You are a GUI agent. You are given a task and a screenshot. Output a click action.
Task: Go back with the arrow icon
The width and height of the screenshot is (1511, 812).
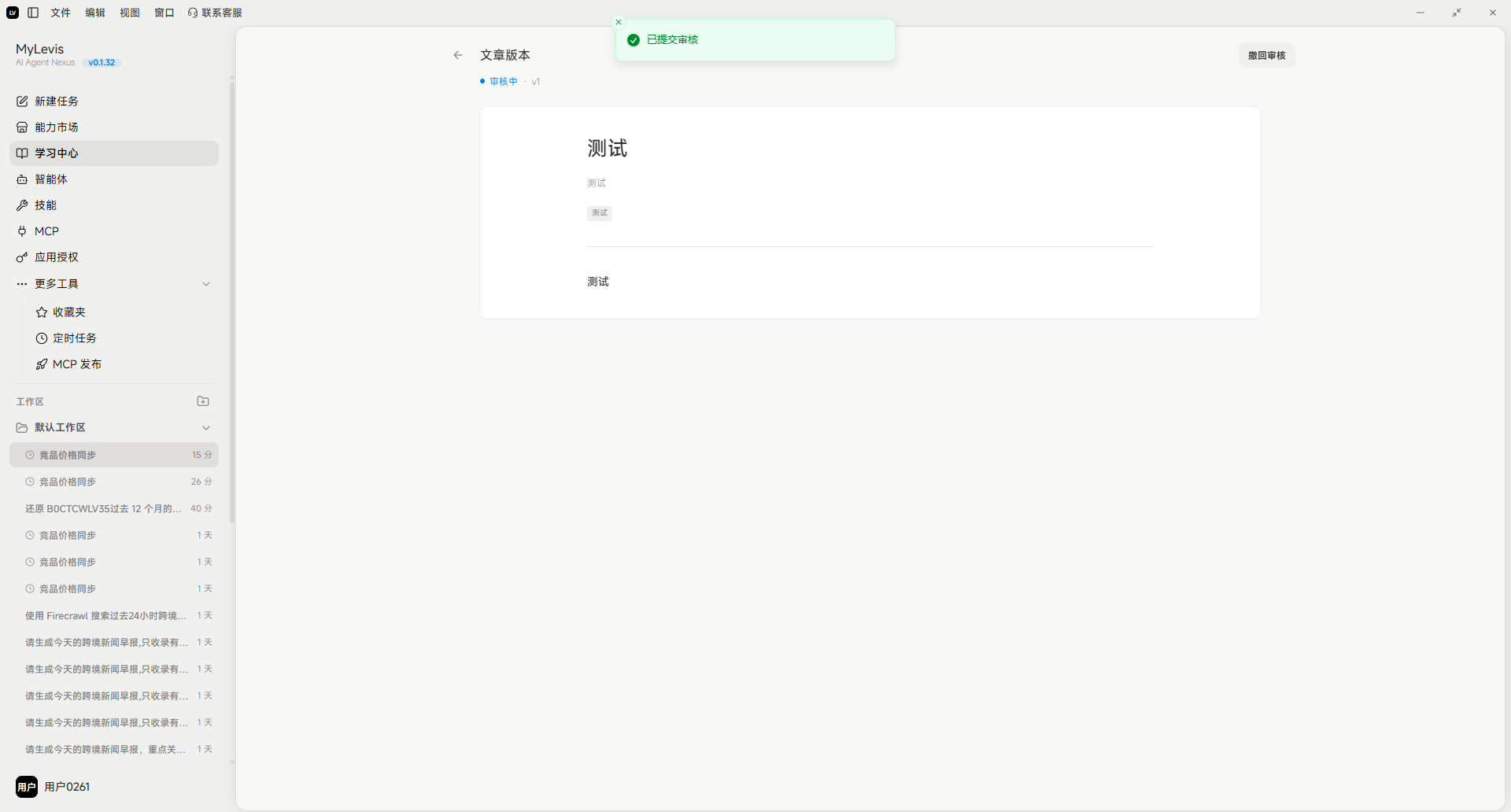click(x=458, y=55)
